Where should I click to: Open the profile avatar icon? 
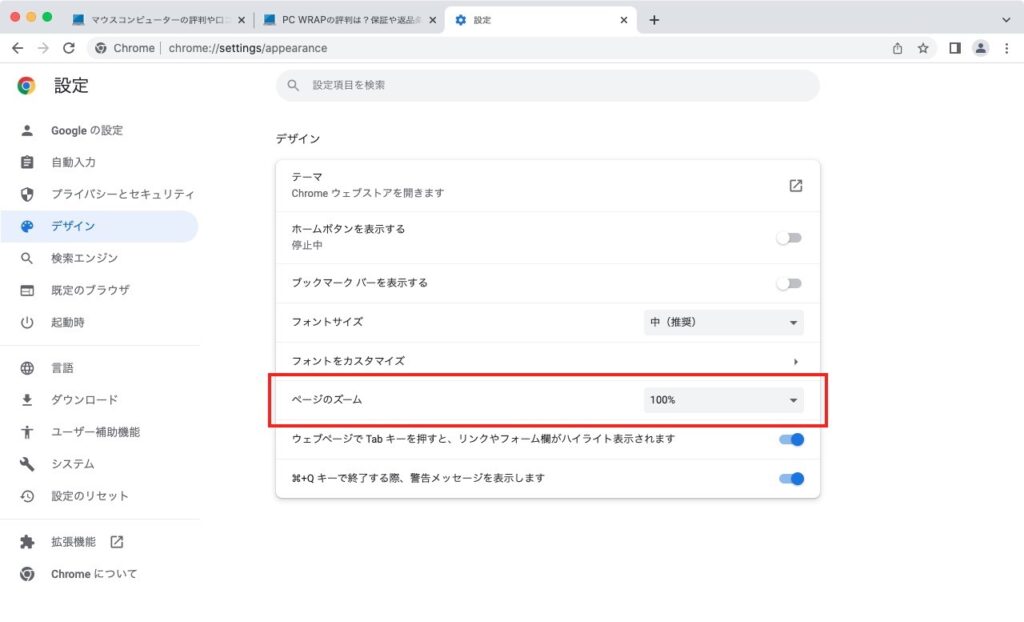(981, 48)
